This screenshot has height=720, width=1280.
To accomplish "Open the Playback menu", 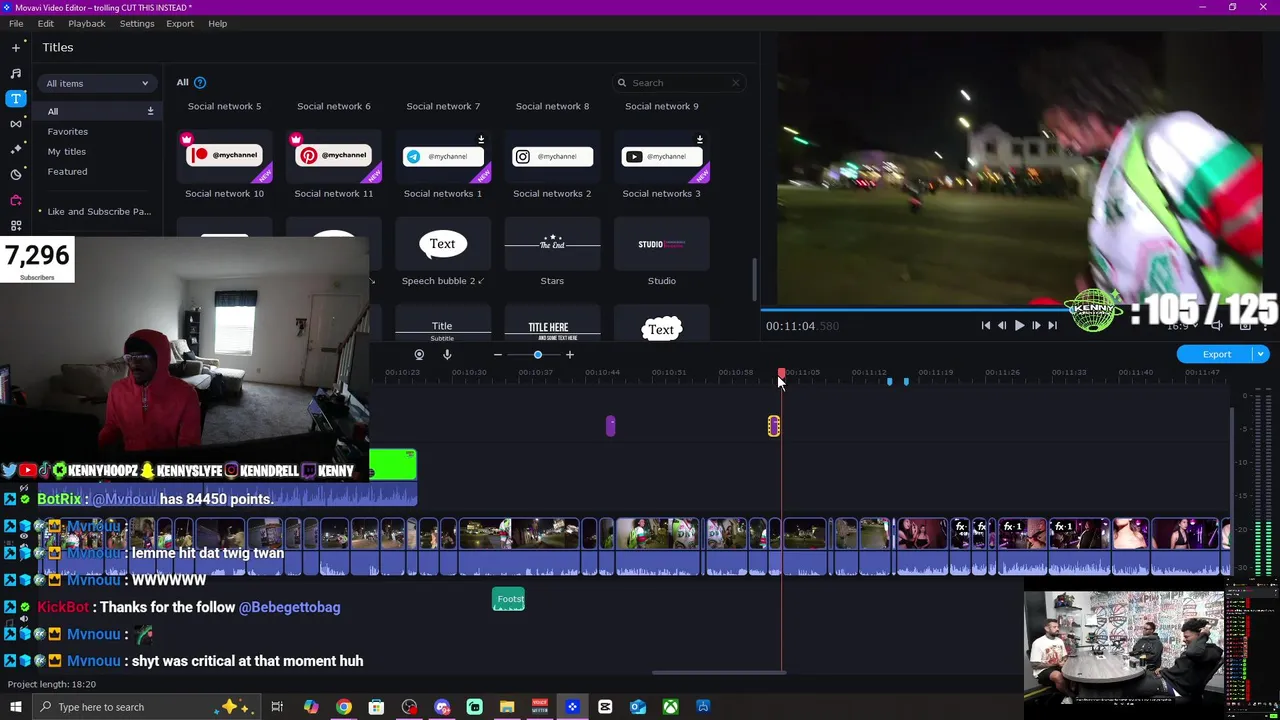I will click(x=87, y=23).
